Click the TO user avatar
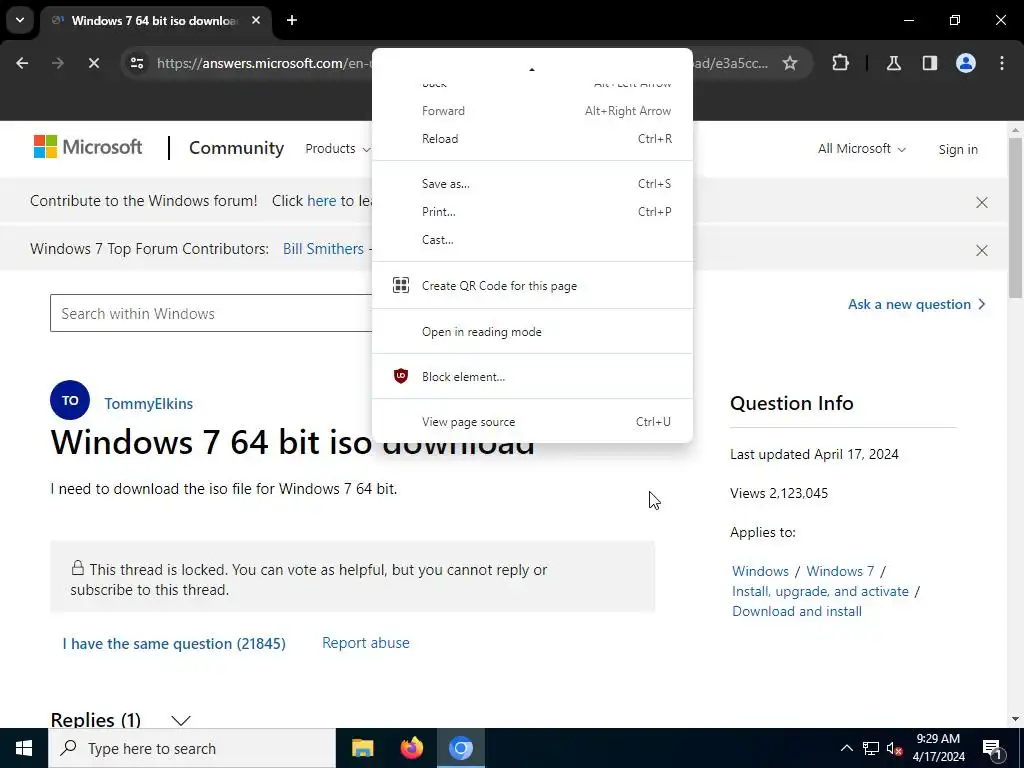This screenshot has height=768, width=1024. pos(70,400)
